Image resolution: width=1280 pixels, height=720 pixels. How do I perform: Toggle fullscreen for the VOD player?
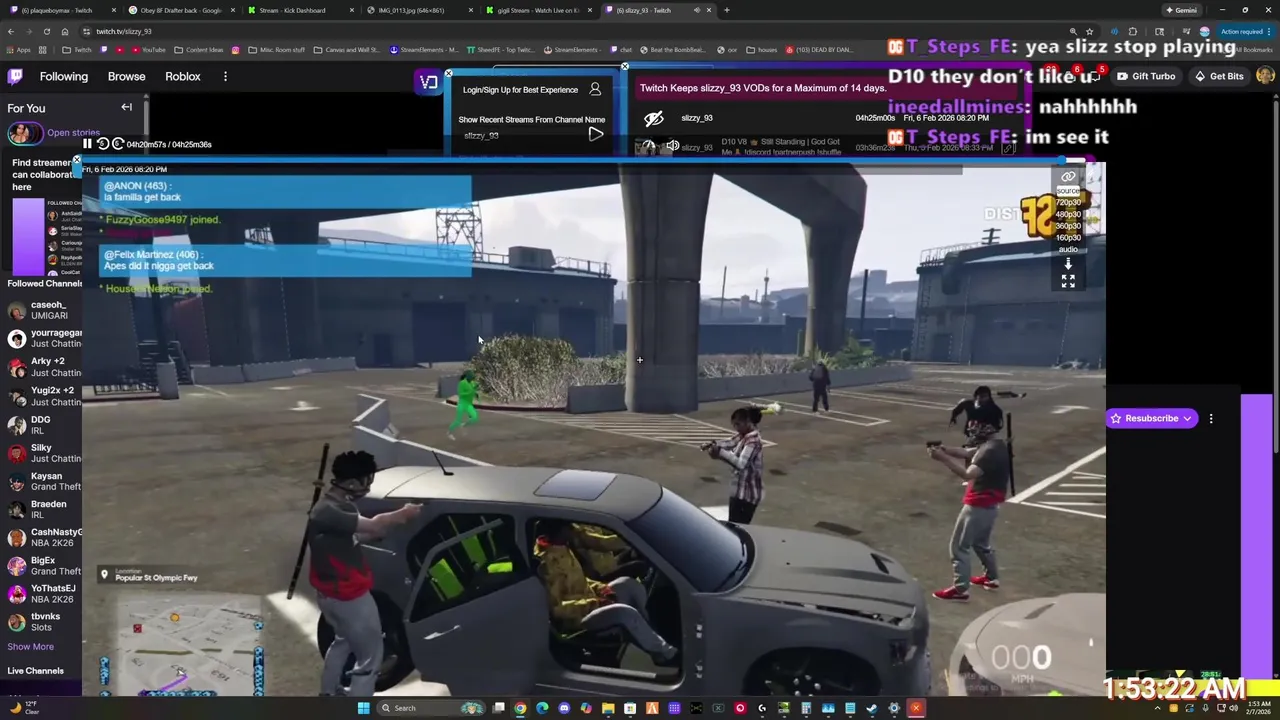coord(1068,282)
